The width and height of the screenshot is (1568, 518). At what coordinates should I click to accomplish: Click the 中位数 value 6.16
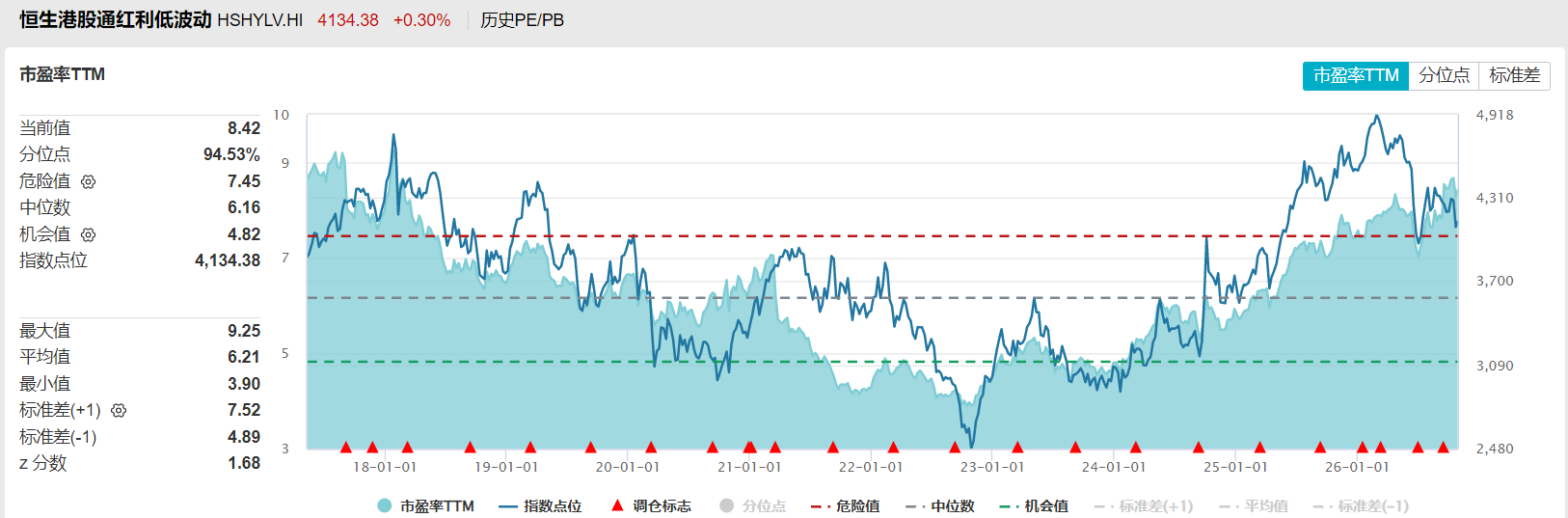244,207
